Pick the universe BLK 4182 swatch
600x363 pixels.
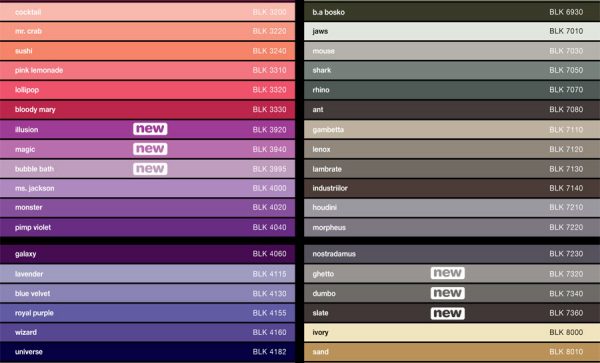(x=147, y=352)
